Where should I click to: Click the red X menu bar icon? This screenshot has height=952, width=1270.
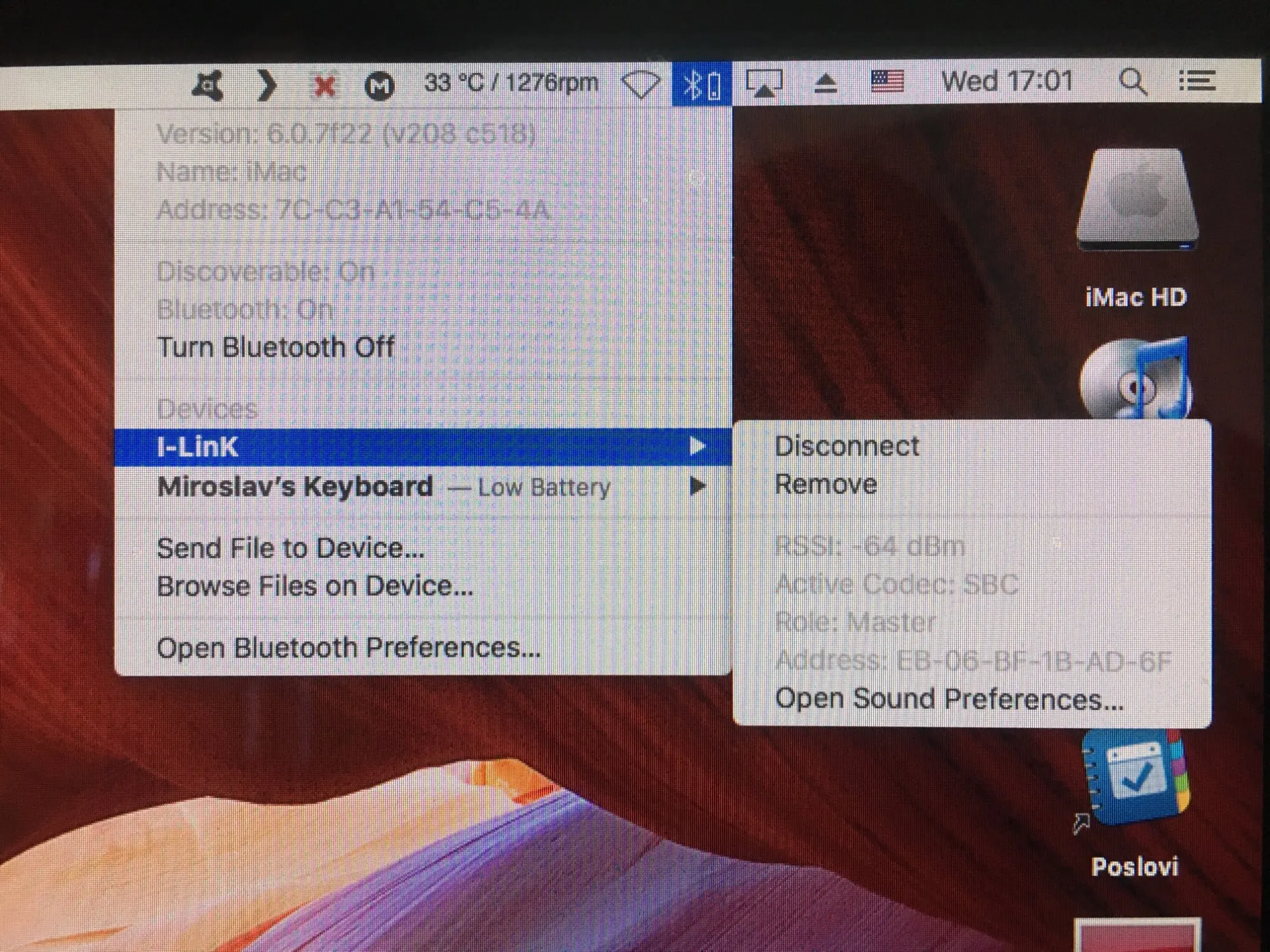(x=324, y=86)
